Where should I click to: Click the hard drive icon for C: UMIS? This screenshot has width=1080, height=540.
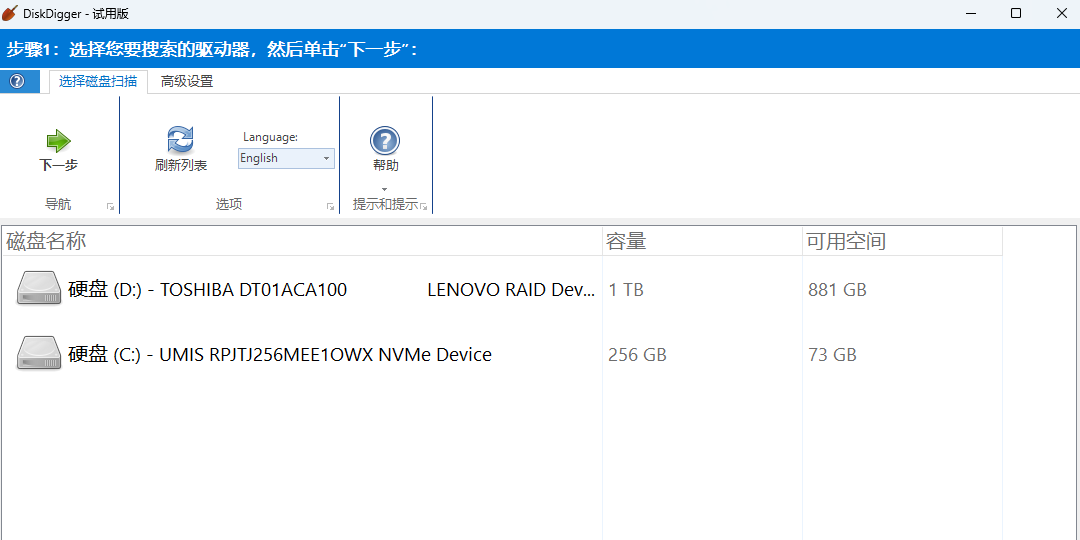coord(39,353)
